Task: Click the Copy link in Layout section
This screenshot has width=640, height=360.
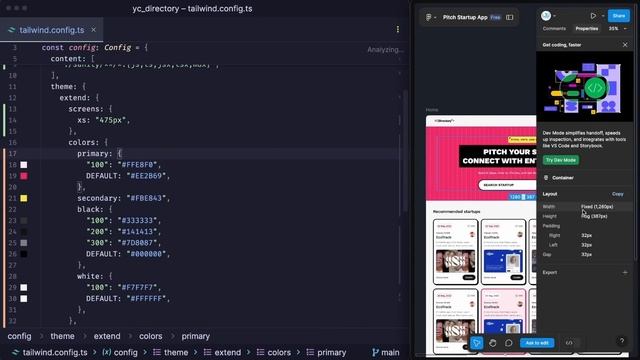Action: [x=618, y=194]
